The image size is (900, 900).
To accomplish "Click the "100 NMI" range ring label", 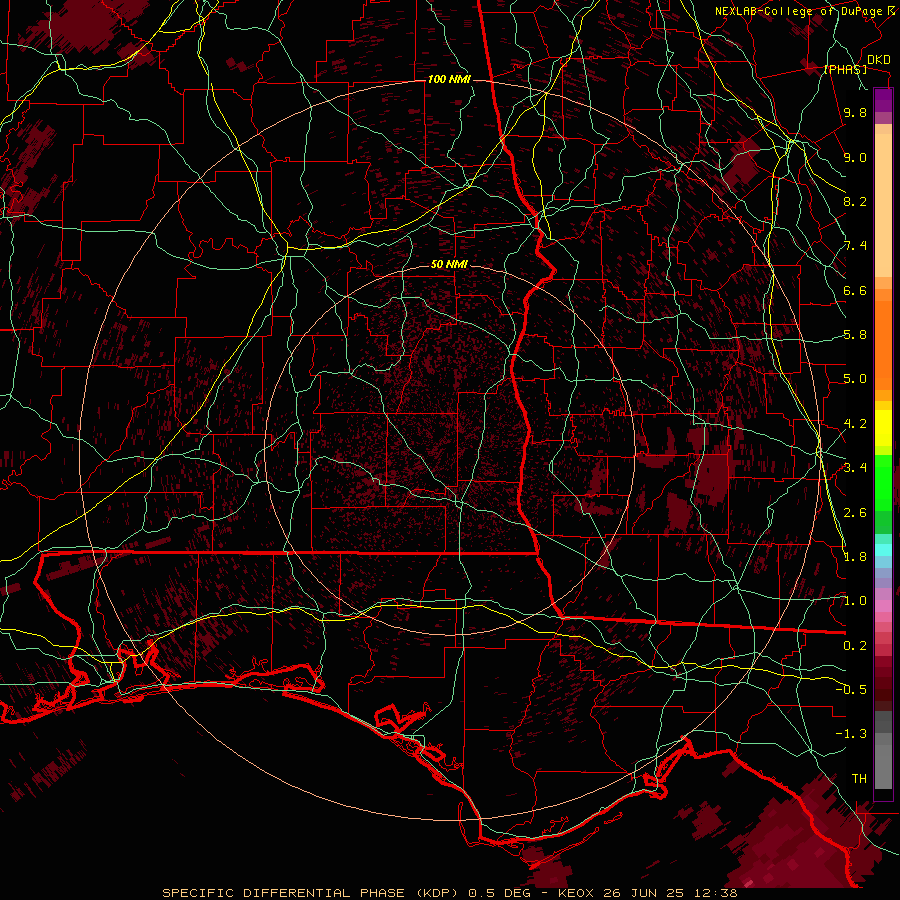I will click(x=449, y=79).
